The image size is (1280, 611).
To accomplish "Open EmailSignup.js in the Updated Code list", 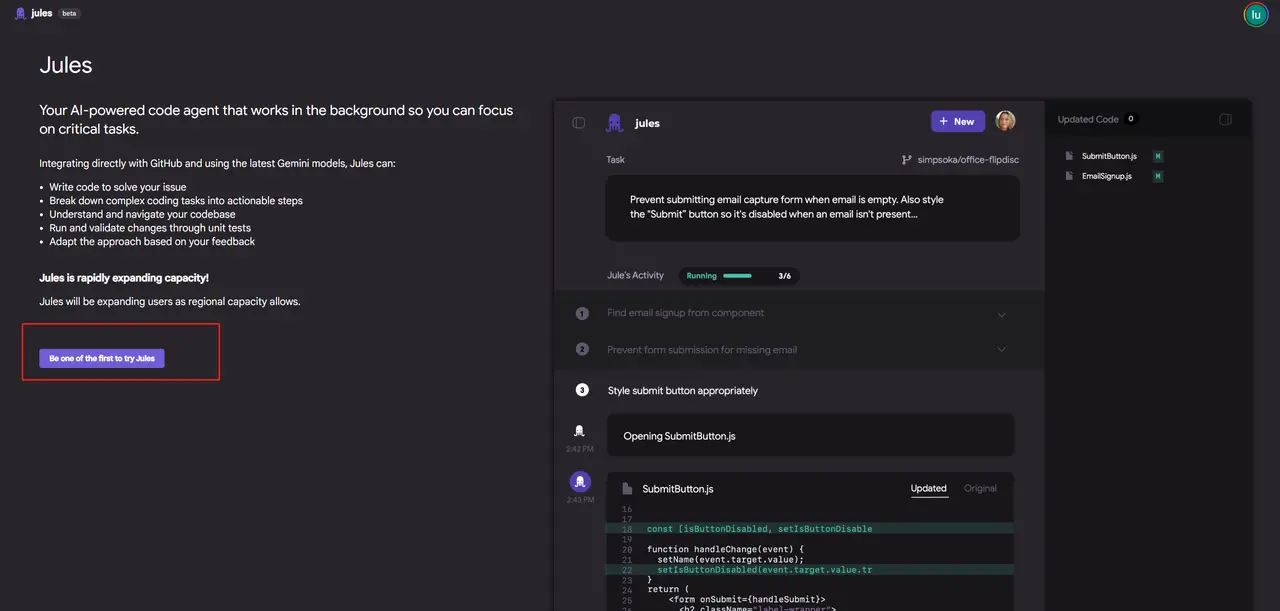I will coord(1107,176).
